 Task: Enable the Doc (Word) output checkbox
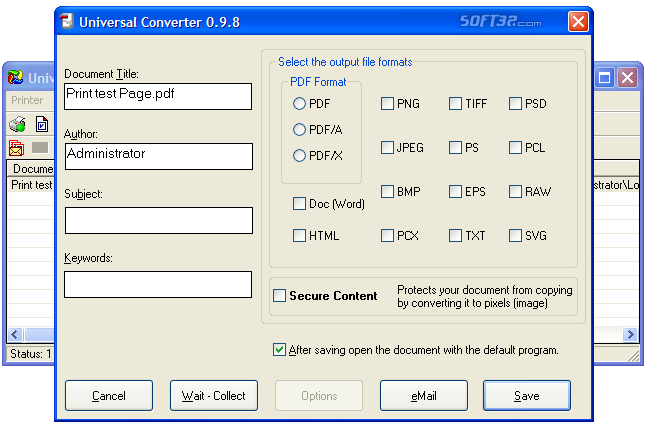click(299, 204)
